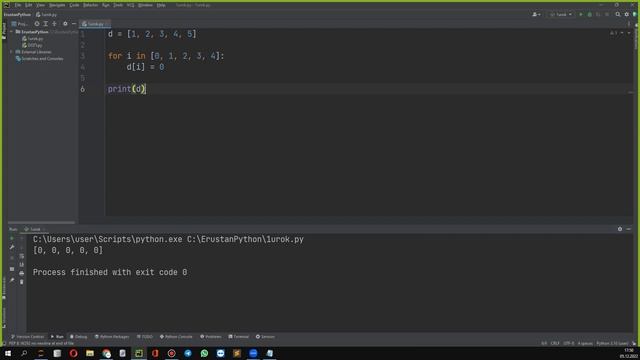
Task: Open the VCS menu
Action: (131, 5)
